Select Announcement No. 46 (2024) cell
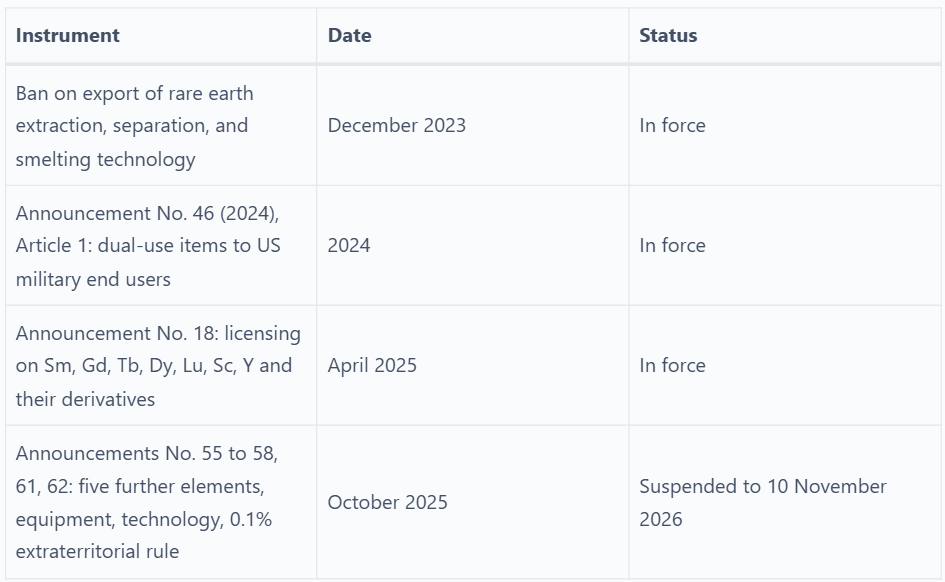This screenshot has height=582, width=945. click(x=161, y=246)
